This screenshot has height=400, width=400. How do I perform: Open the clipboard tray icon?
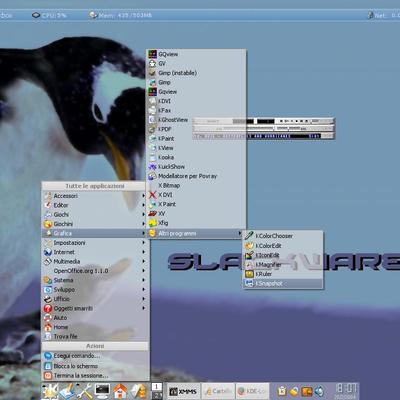(x=282, y=391)
